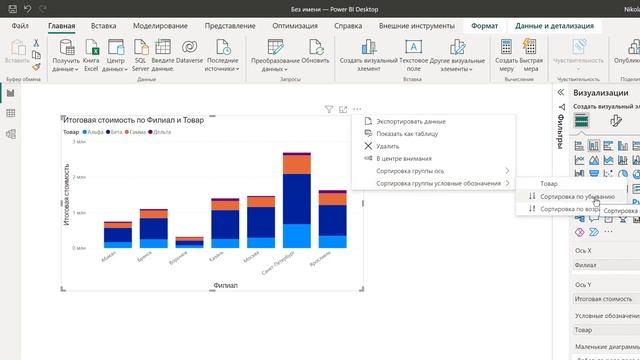Add the Power Automate visual
Screen dimensions: 640x360
point(594,232)
